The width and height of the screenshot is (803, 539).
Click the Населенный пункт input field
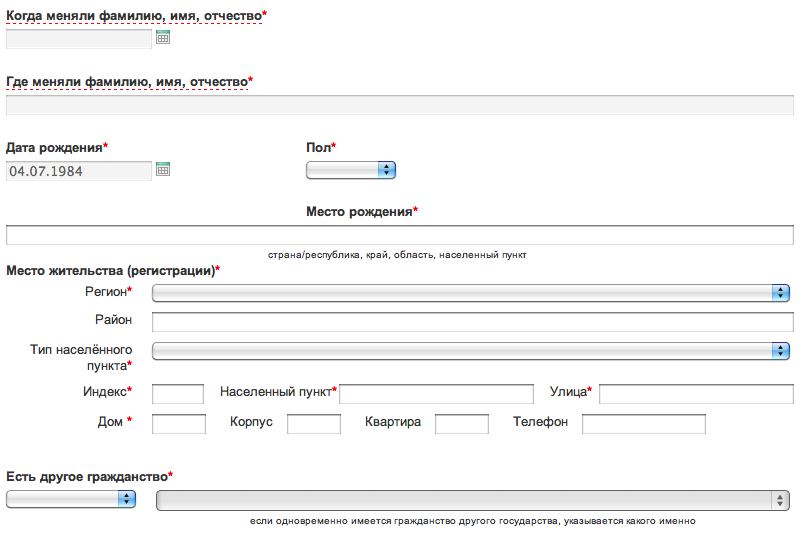436,394
